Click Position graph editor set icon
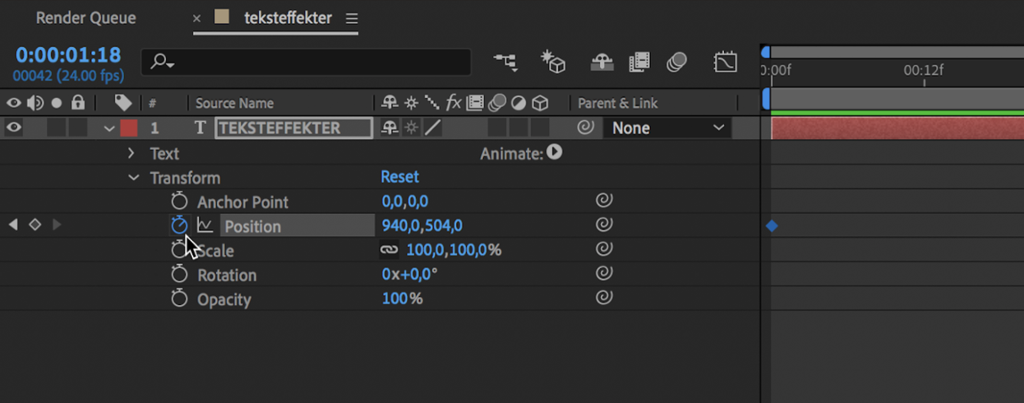 coord(206,226)
